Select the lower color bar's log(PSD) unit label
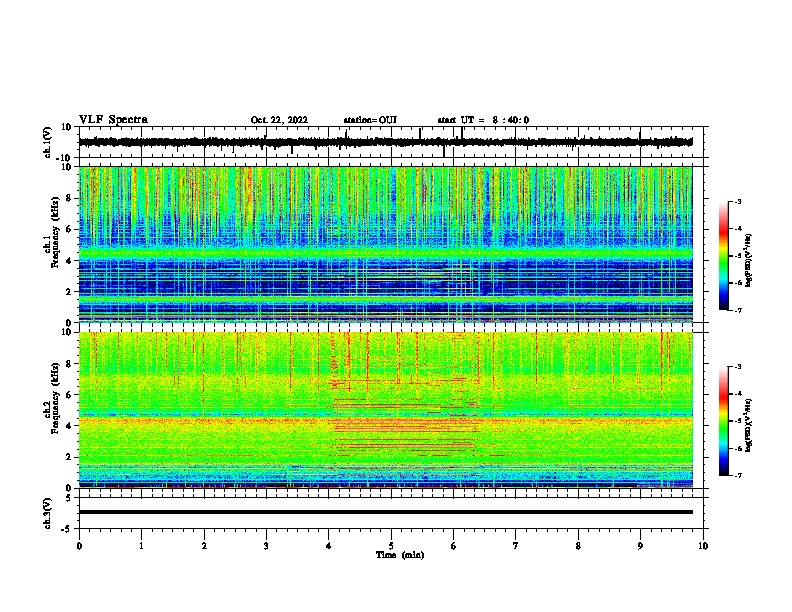Viewport: 792px width, 612px height. click(x=748, y=426)
